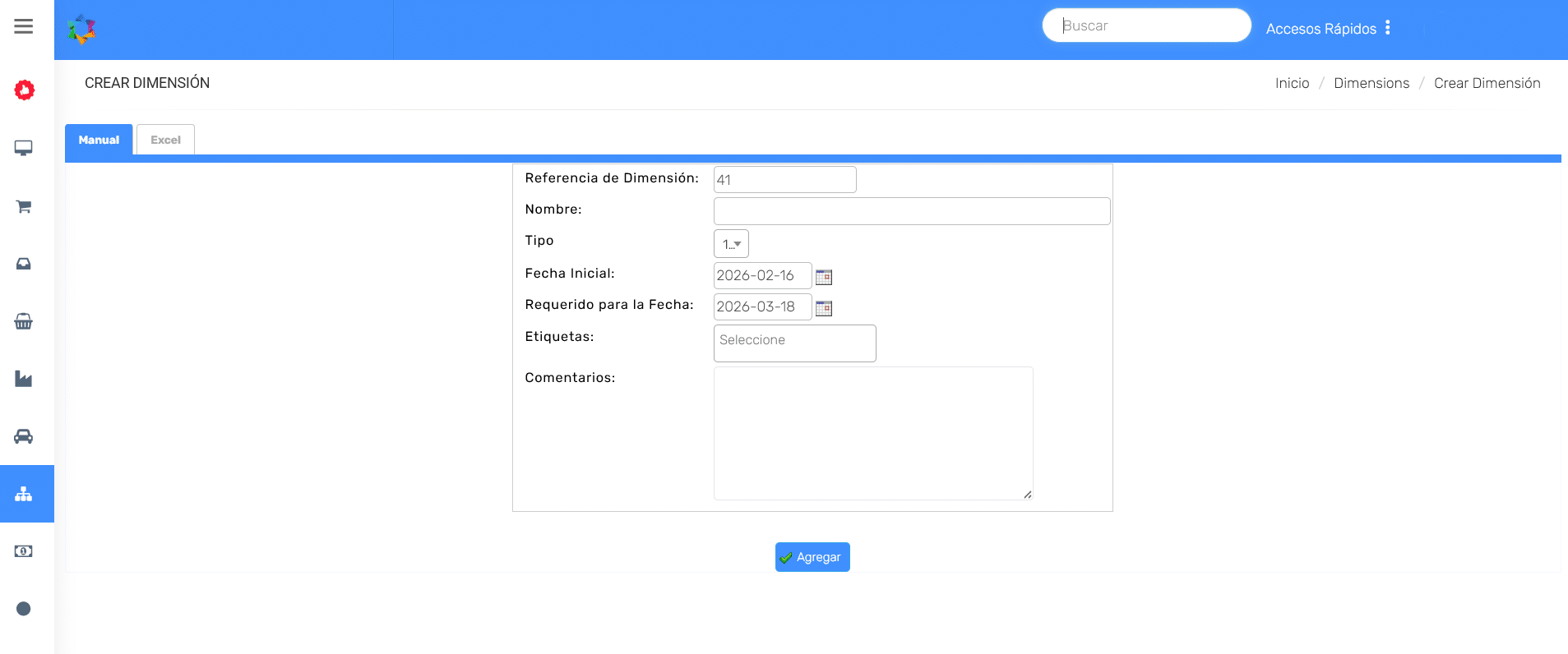Open the shopping basket sidebar icon
This screenshot has width=1568, height=654.
pos(24,321)
